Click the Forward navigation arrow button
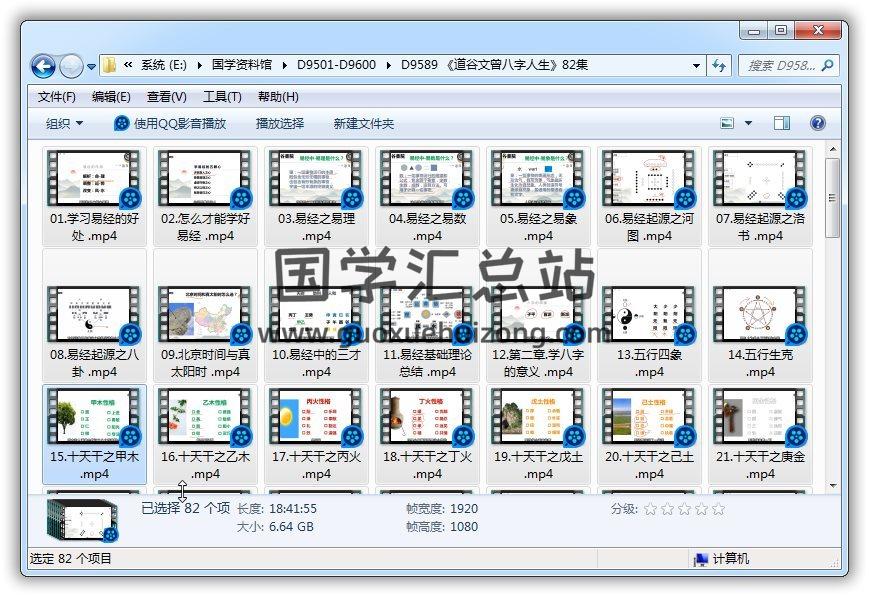Viewport: 869px width, 597px height. pos(71,67)
